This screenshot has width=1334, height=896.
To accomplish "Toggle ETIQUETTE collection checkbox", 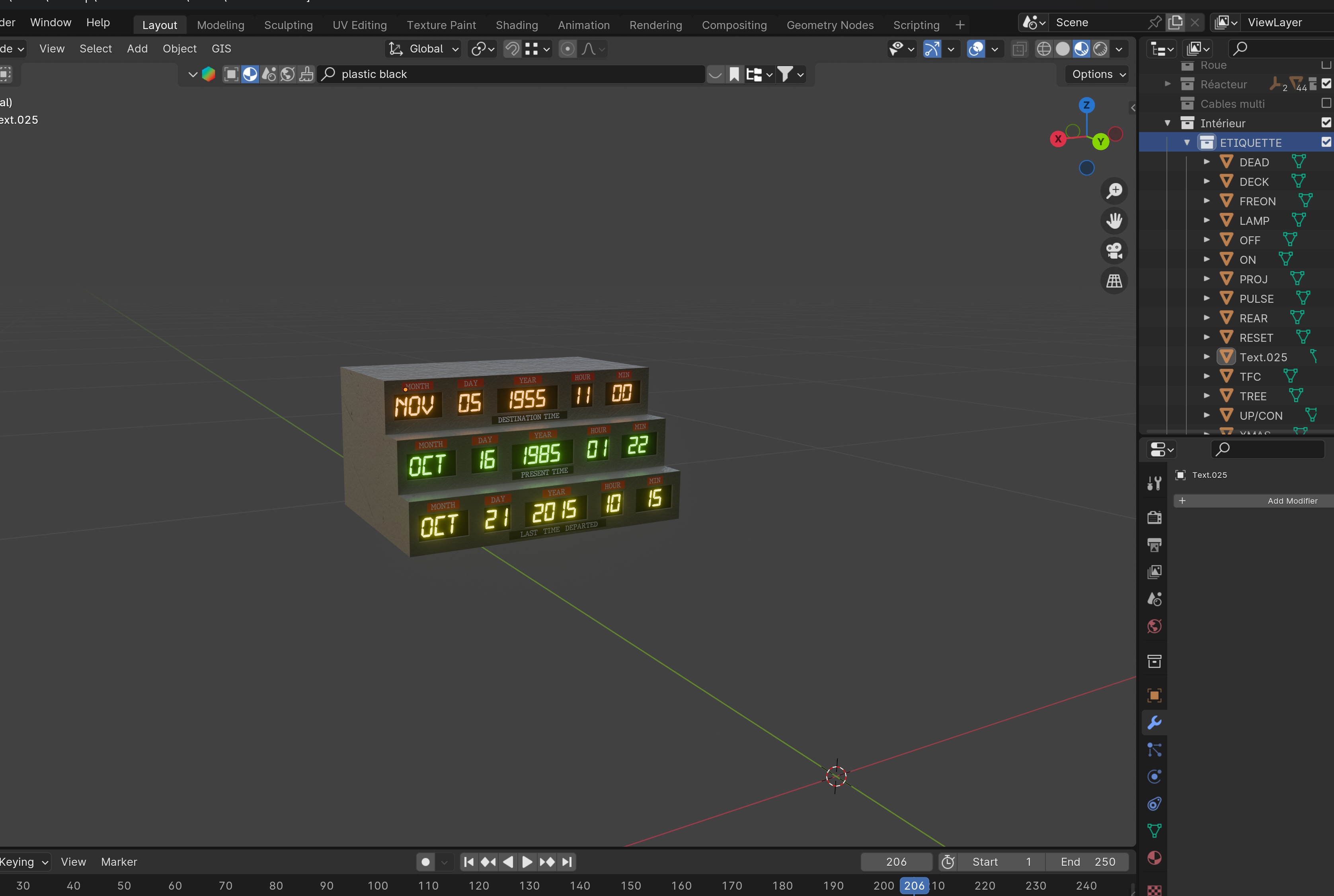I will pos(1326,142).
